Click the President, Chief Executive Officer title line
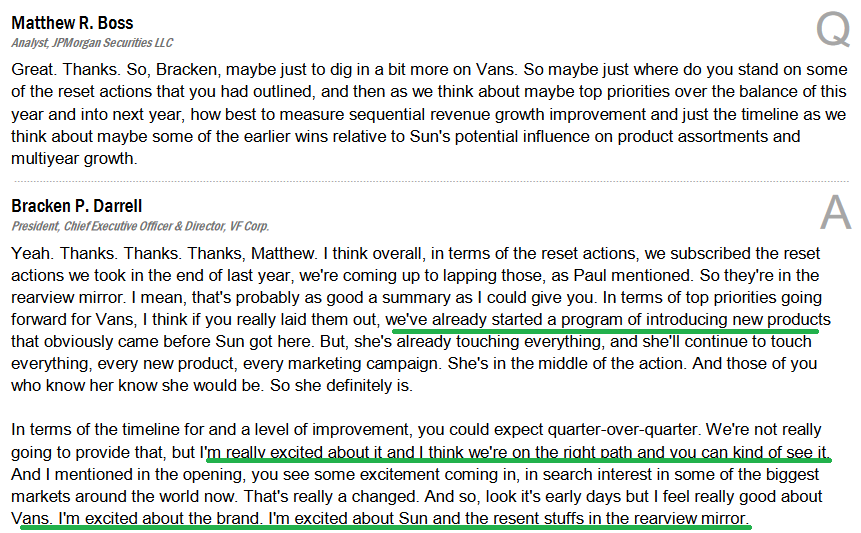 click(x=140, y=226)
